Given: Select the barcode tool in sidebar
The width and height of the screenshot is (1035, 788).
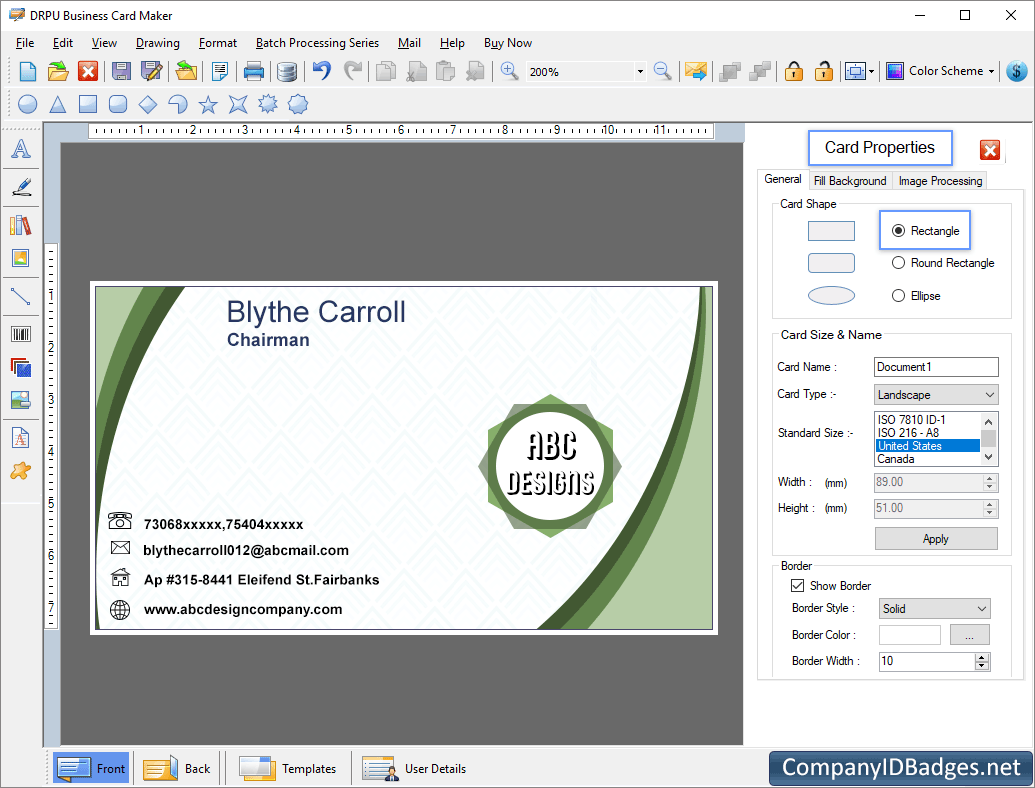Looking at the screenshot, I should 20,334.
